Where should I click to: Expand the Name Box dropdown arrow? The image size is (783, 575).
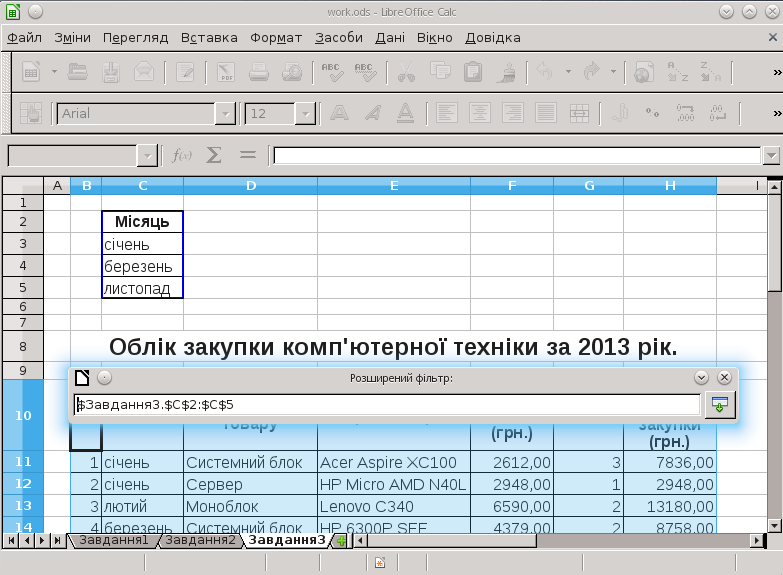(148, 155)
